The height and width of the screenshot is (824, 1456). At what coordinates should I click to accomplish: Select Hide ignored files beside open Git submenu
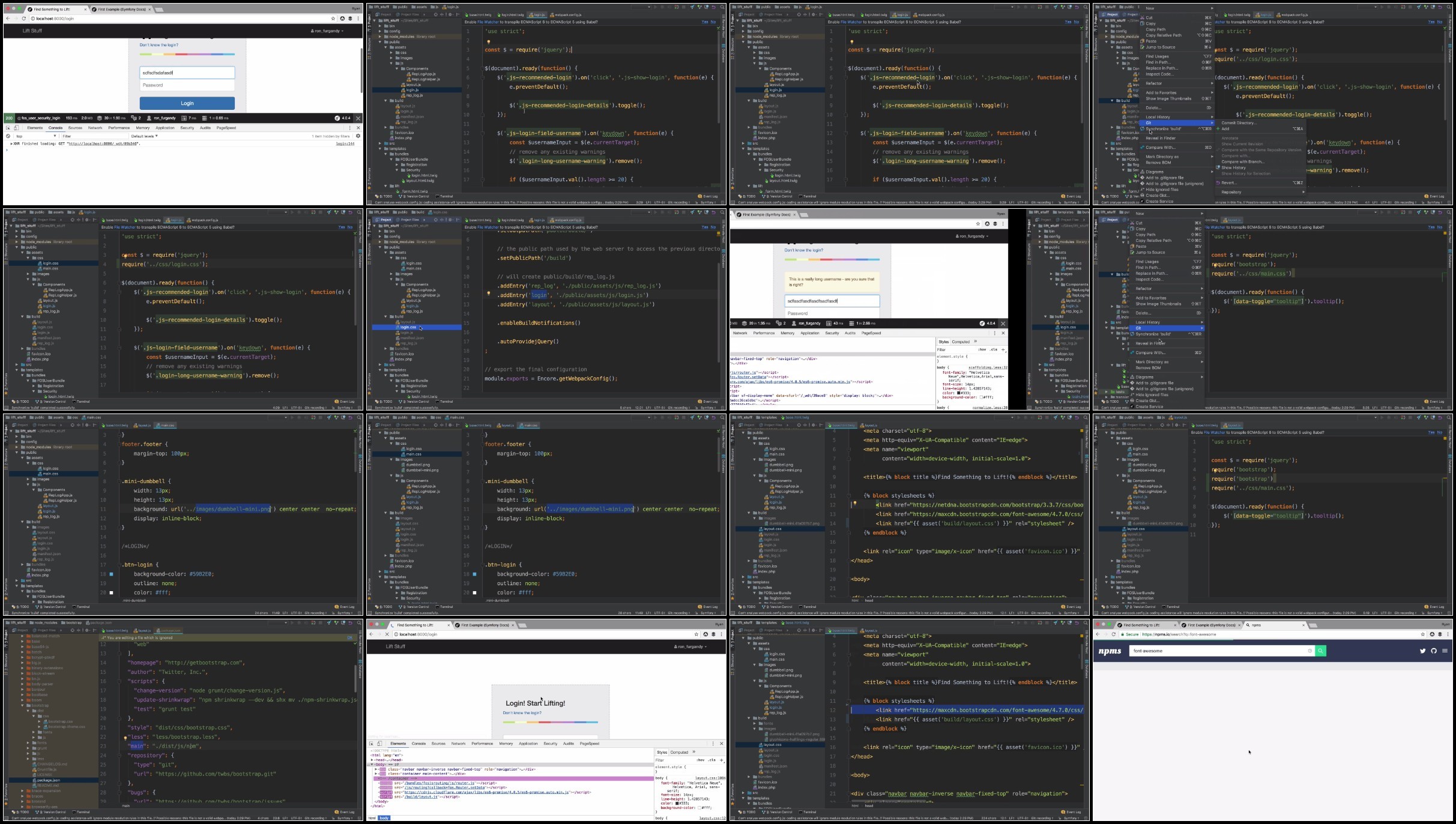(1162, 190)
